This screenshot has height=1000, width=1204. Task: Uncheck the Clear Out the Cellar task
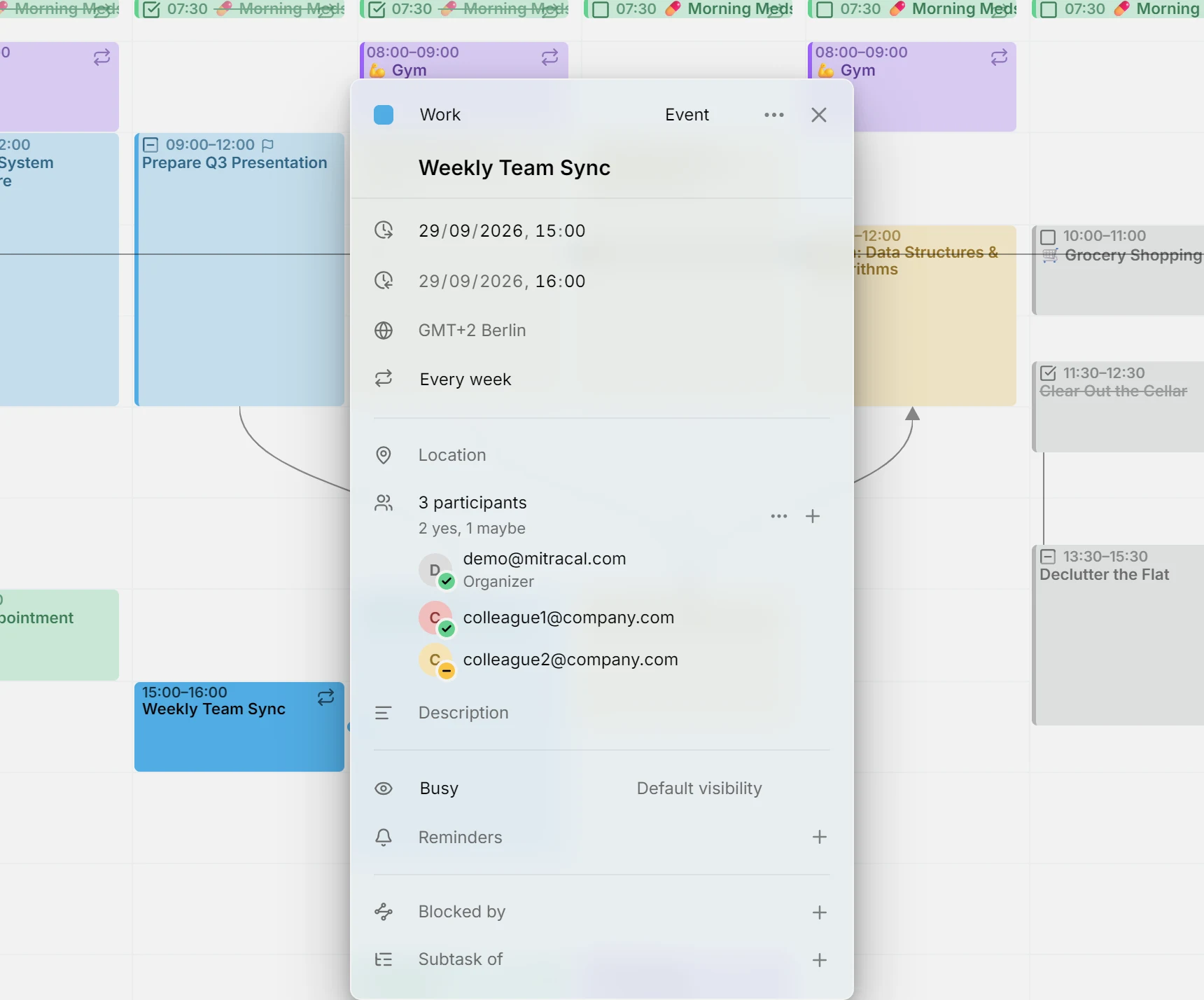(1048, 373)
